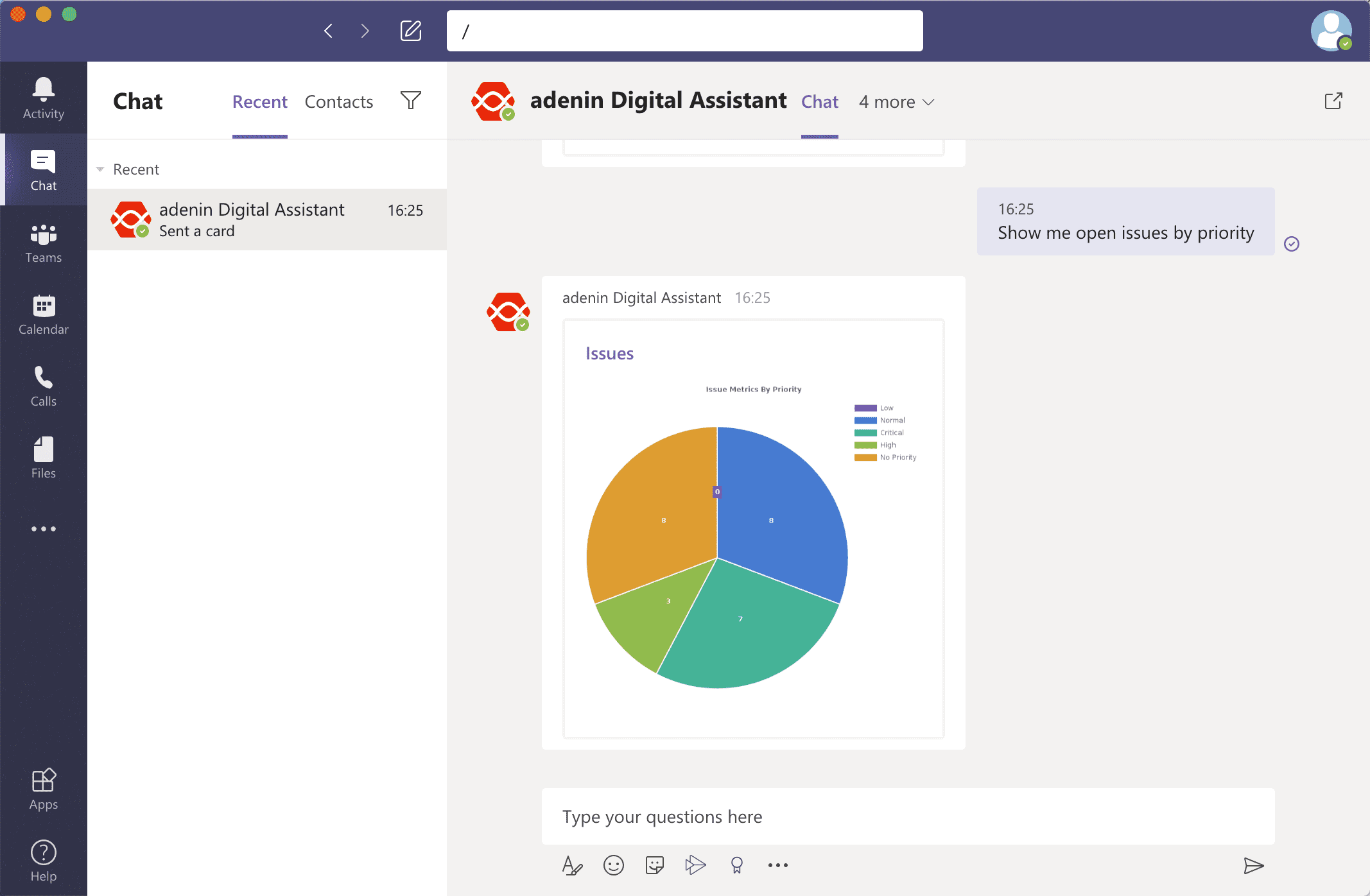Open profile avatar menu
This screenshot has height=896, width=1370.
tap(1331, 31)
